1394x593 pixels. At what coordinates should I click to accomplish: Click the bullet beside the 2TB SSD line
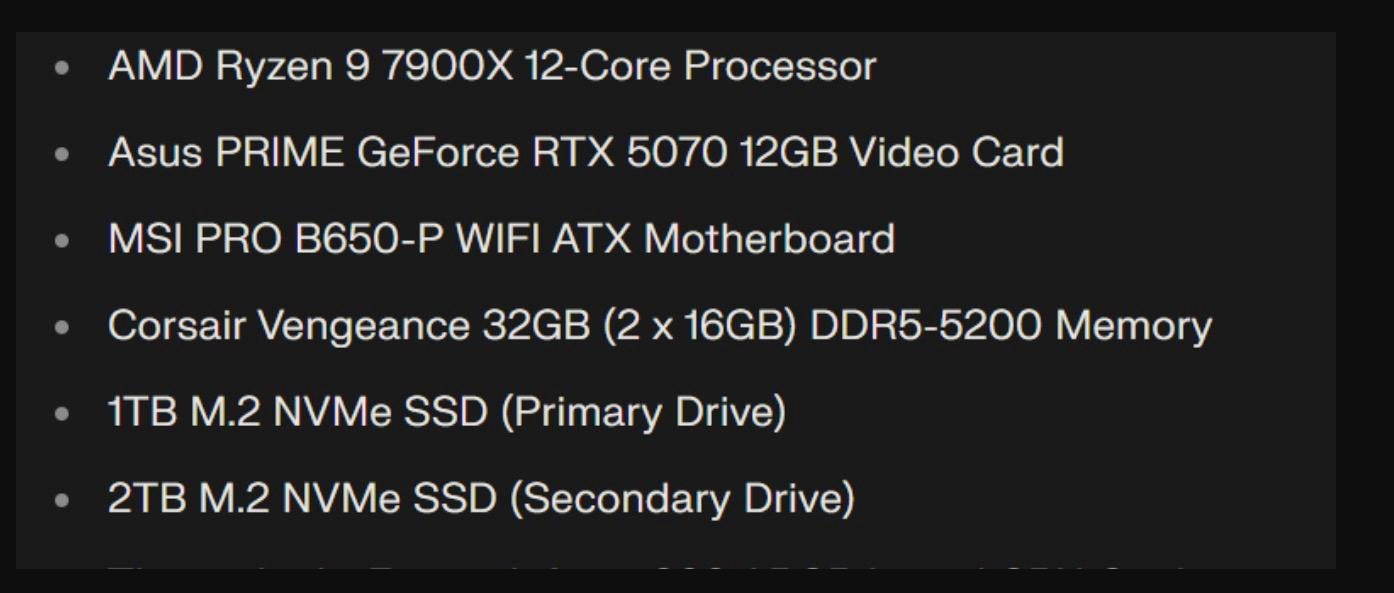[x=64, y=499]
